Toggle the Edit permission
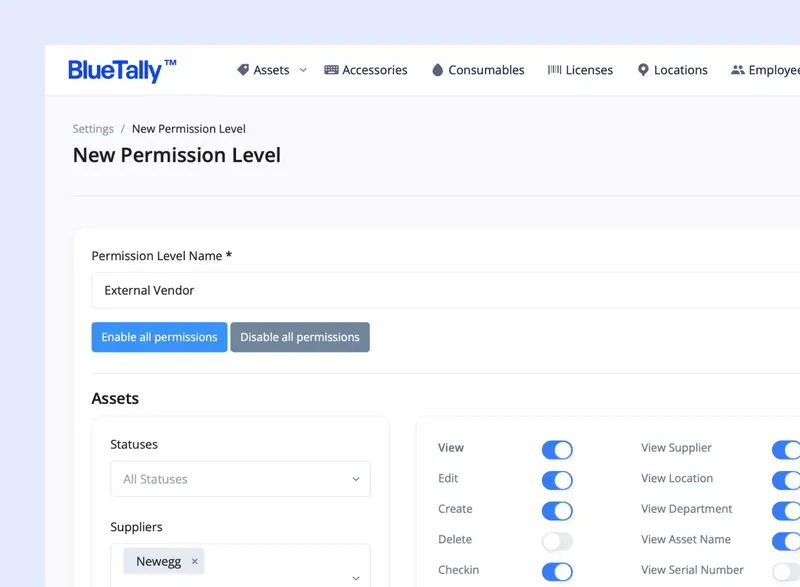The image size is (800, 587). pos(557,480)
